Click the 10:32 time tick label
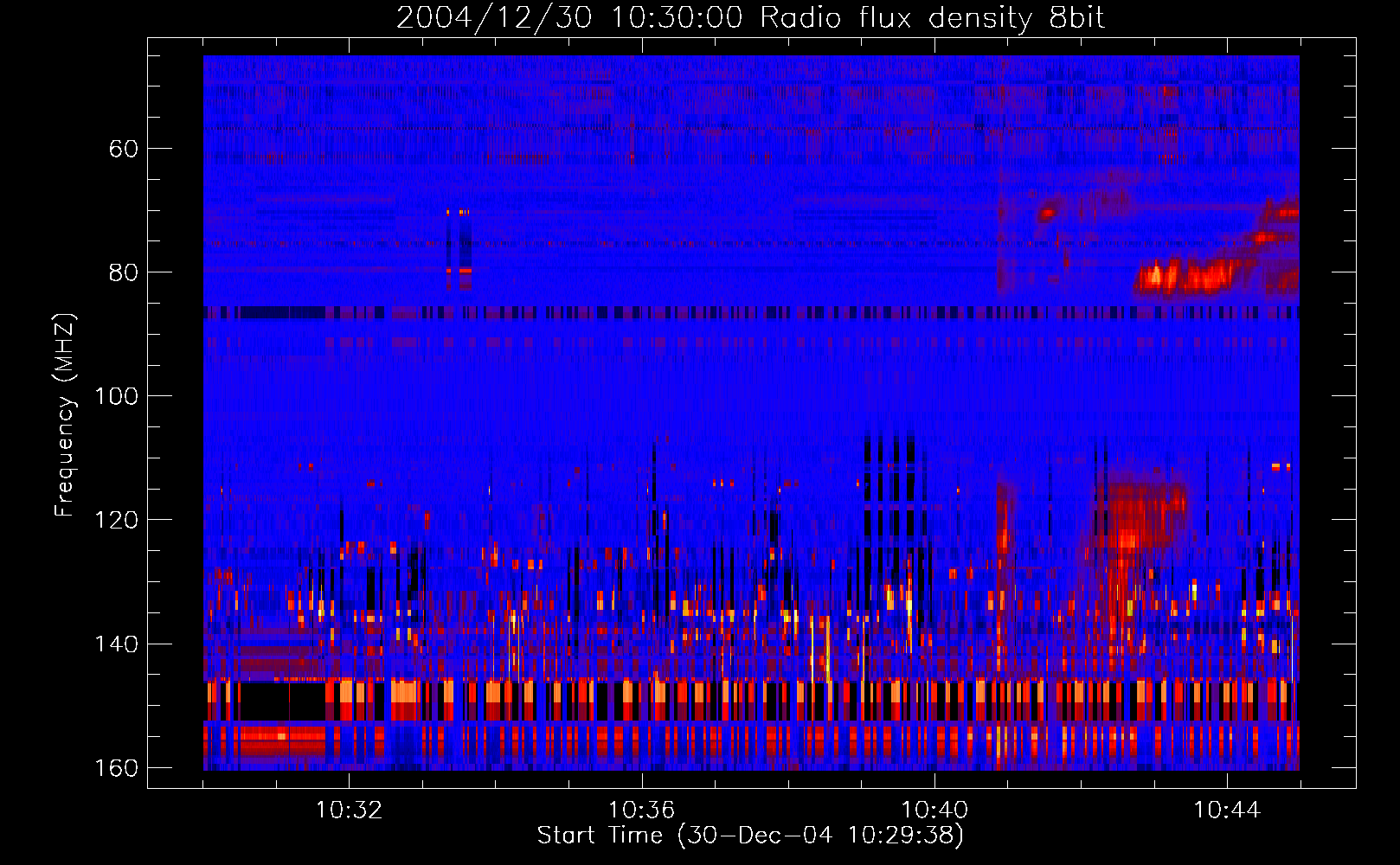The image size is (1400, 865). (349, 811)
